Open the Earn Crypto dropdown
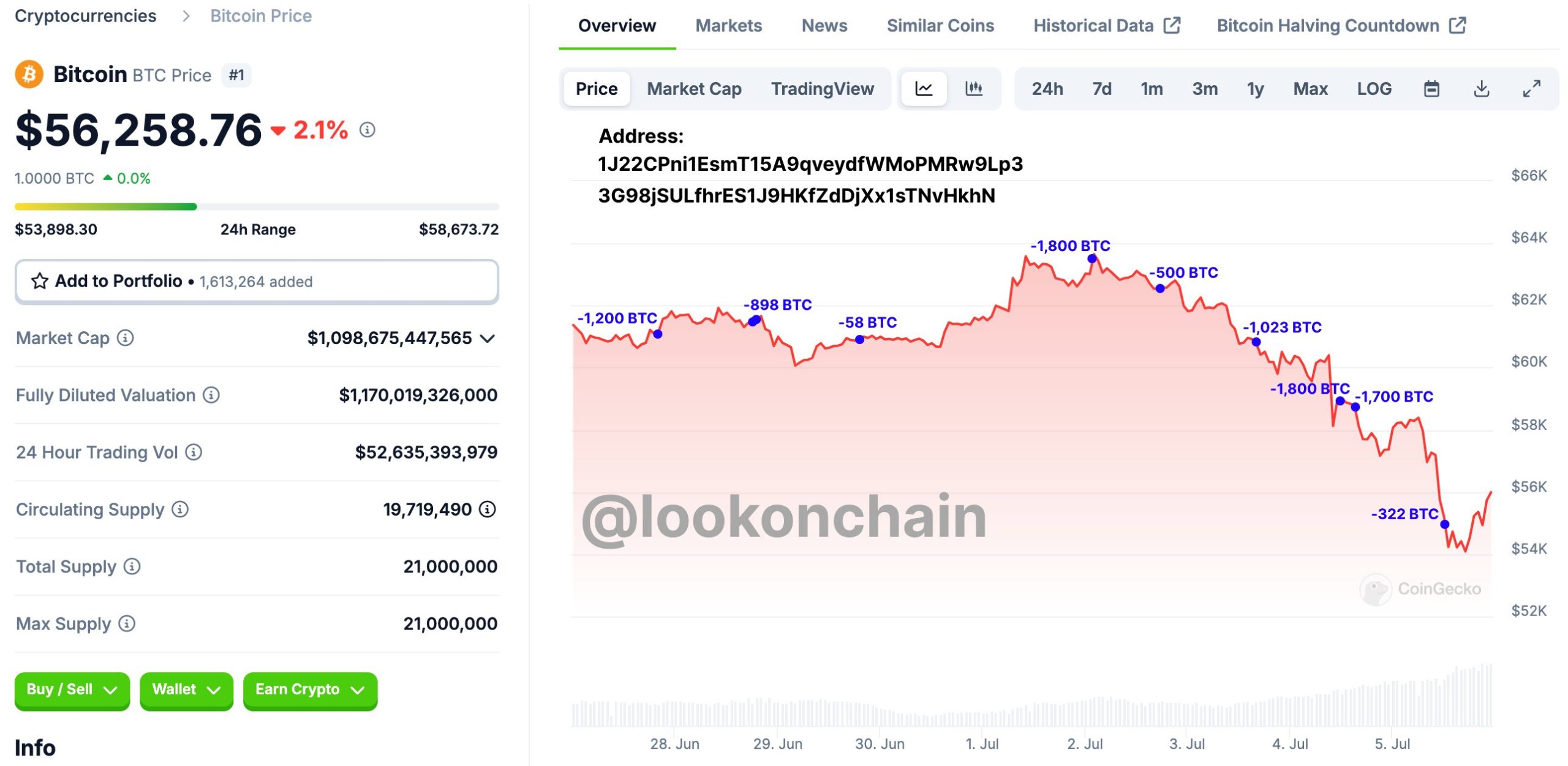The image size is (1568, 766). (x=309, y=690)
